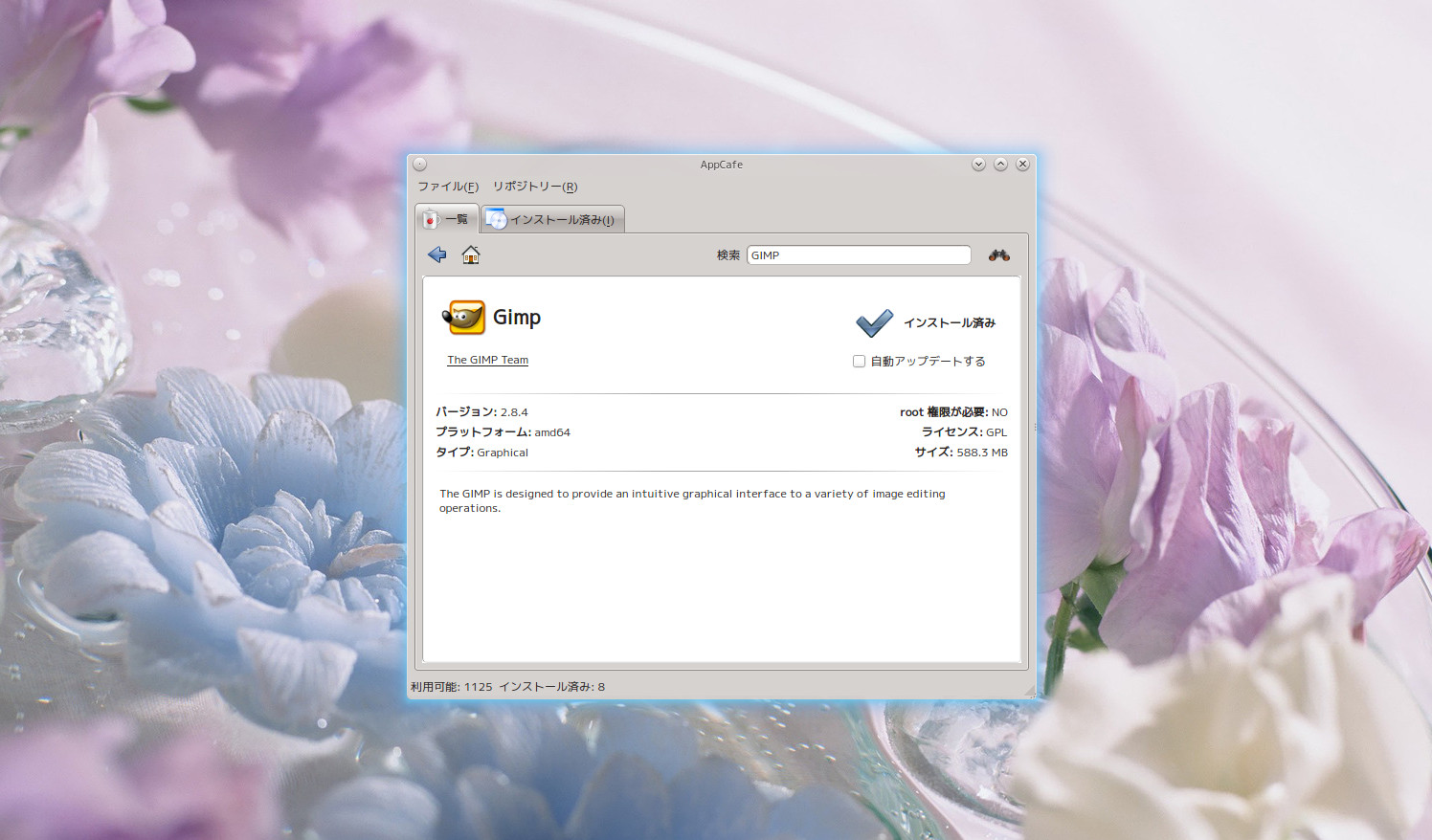The height and width of the screenshot is (840, 1432).
Task: Click the window menu button in title bar
Action: pyautogui.click(x=419, y=165)
